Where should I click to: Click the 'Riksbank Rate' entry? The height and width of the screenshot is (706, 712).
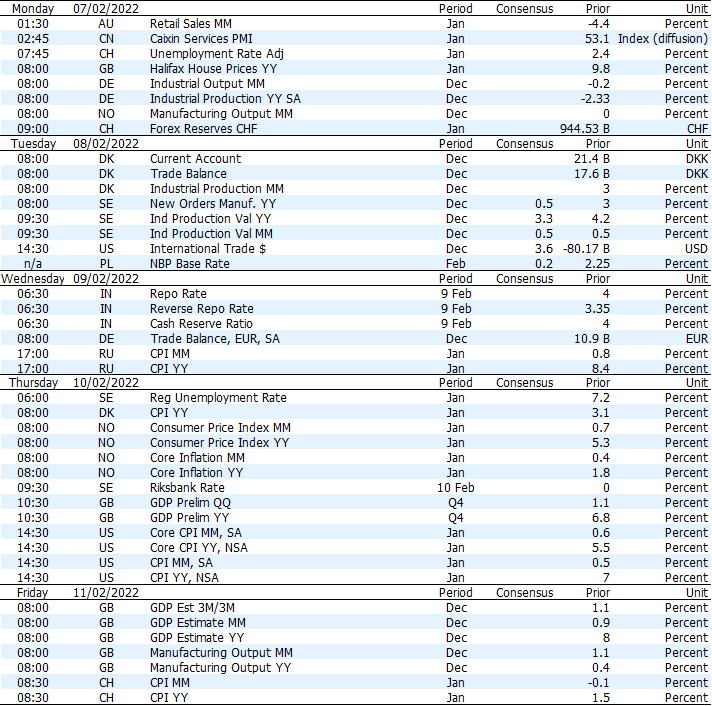click(x=187, y=487)
